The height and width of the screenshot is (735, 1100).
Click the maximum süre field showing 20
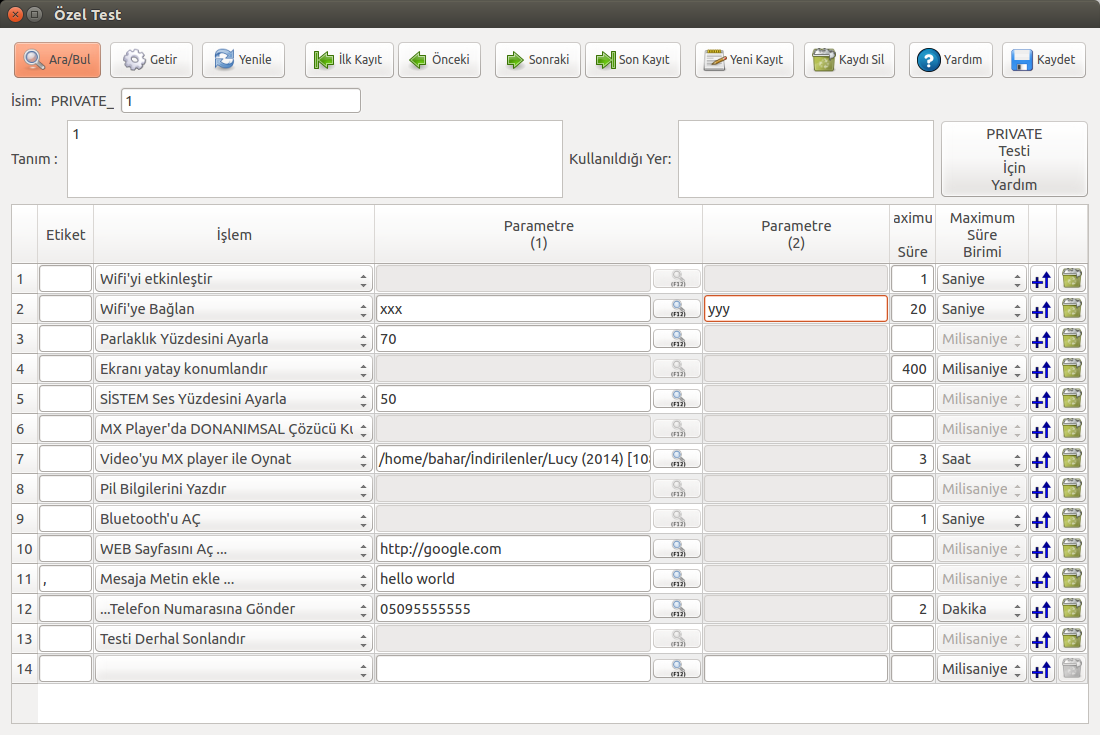[x=912, y=309]
